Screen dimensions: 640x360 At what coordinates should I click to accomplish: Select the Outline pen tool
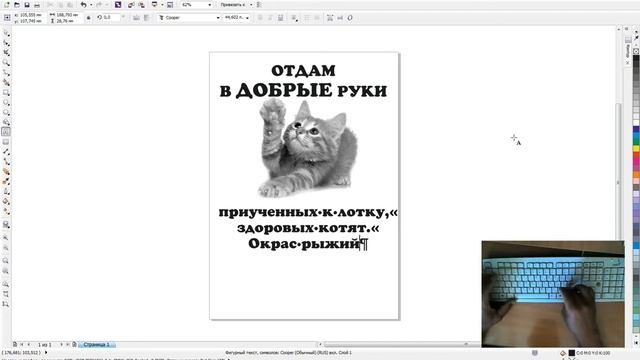coord(6,191)
